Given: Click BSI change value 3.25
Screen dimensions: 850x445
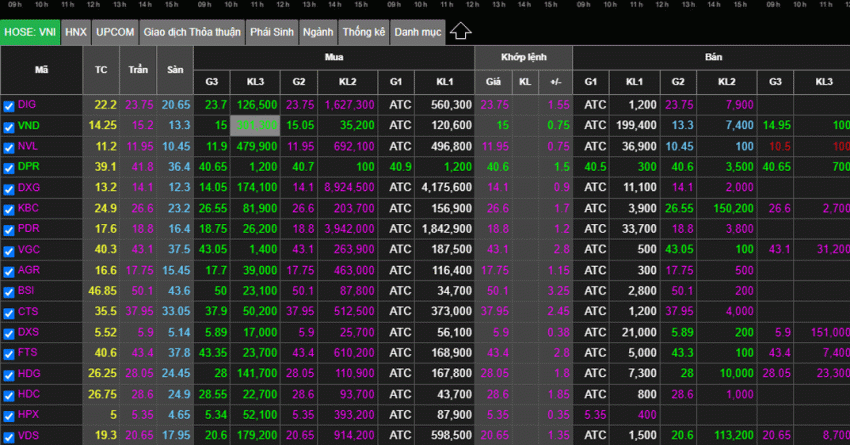Looking at the screenshot, I should click(x=558, y=291).
